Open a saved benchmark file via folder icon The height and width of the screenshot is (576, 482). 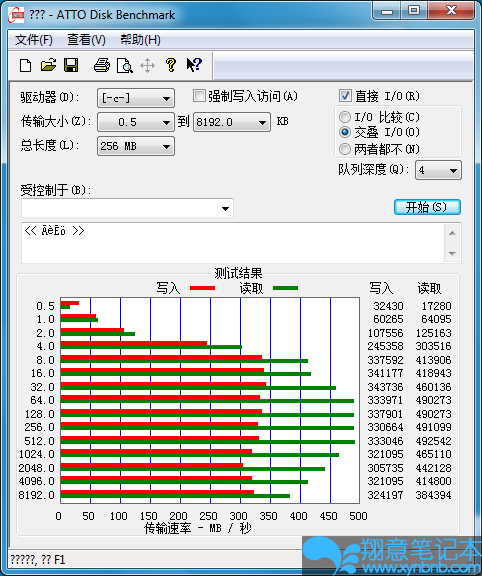pyautogui.click(x=48, y=66)
